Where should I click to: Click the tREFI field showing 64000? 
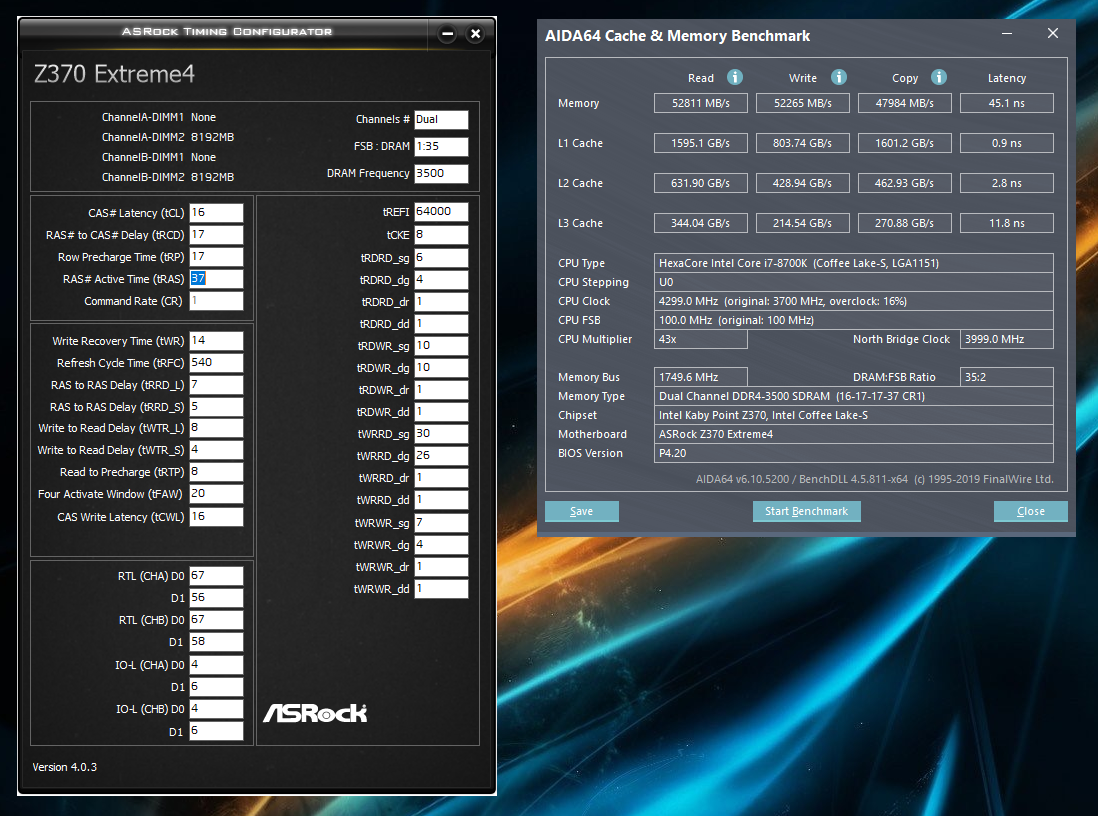441,212
